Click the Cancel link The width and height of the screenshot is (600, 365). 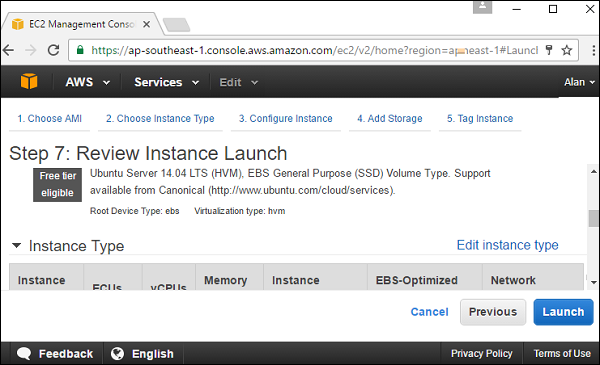tap(429, 312)
